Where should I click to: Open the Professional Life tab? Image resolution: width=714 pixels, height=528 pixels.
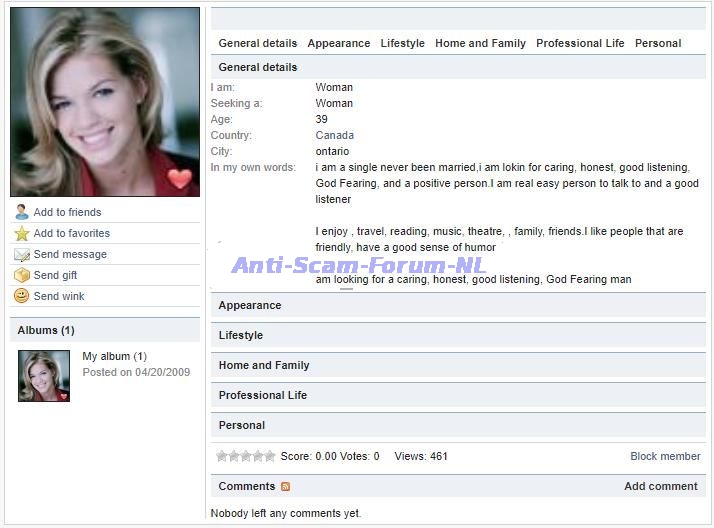[x=580, y=43]
